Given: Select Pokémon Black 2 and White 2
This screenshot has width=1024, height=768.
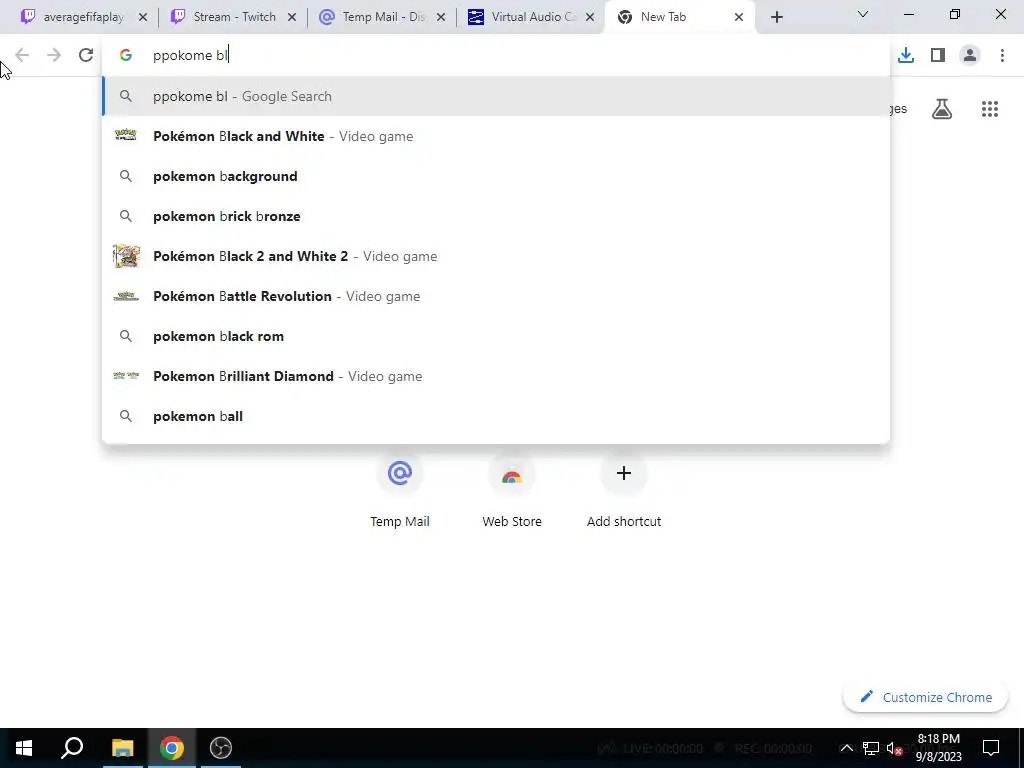Looking at the screenshot, I should [496, 256].
